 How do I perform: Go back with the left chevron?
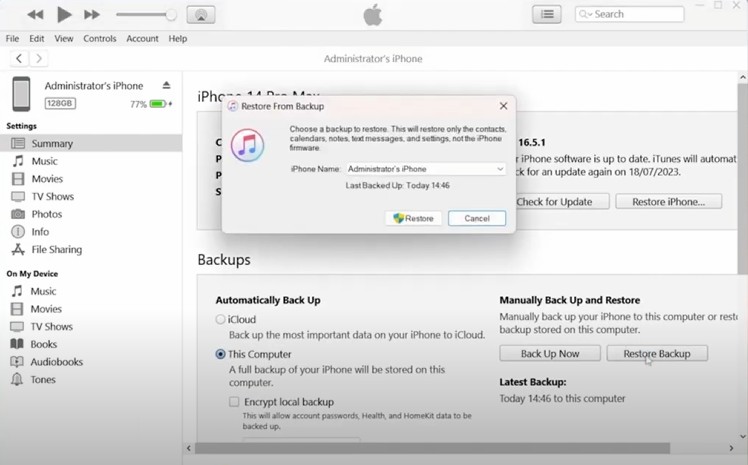coord(19,59)
